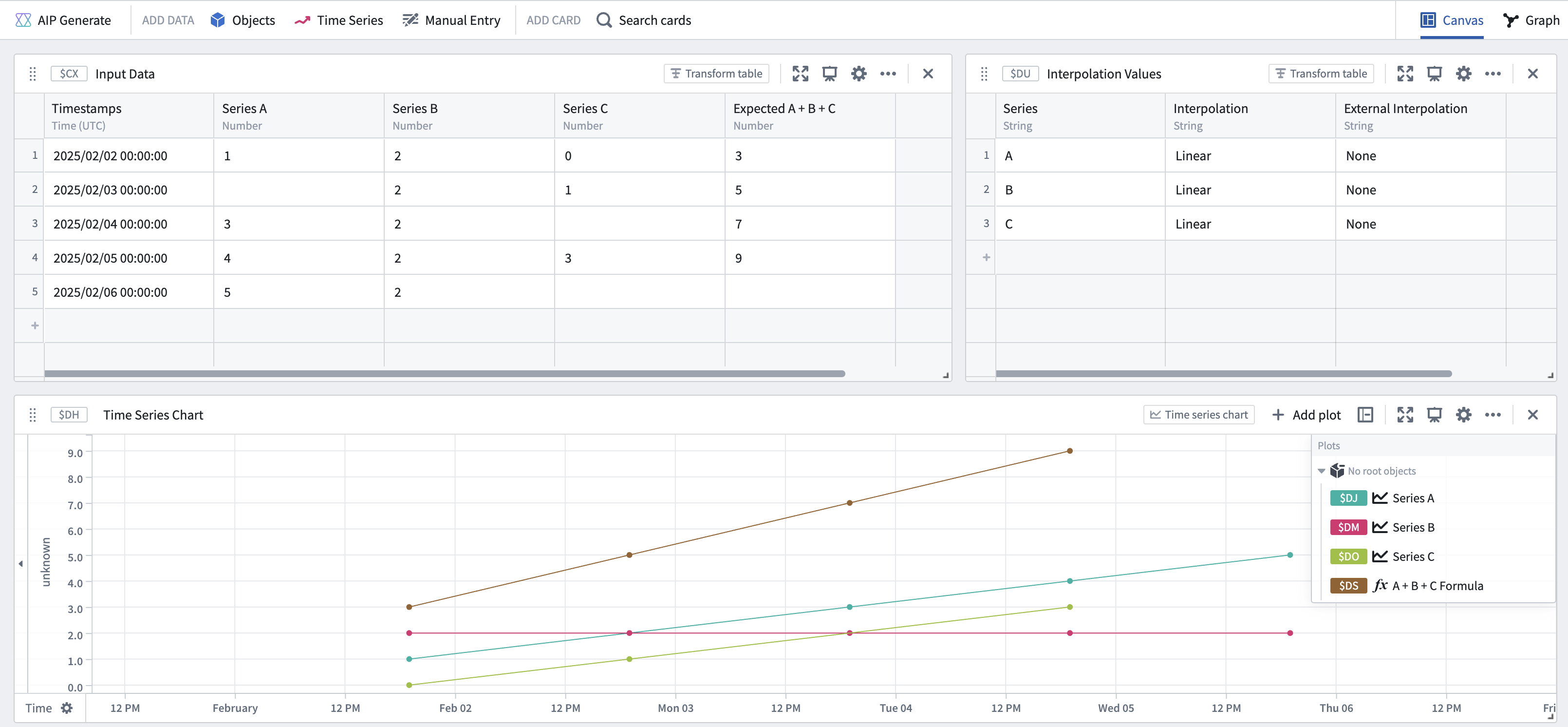This screenshot has width=1568, height=727.
Task: Close the Time Series Chart card
Action: (x=1533, y=415)
